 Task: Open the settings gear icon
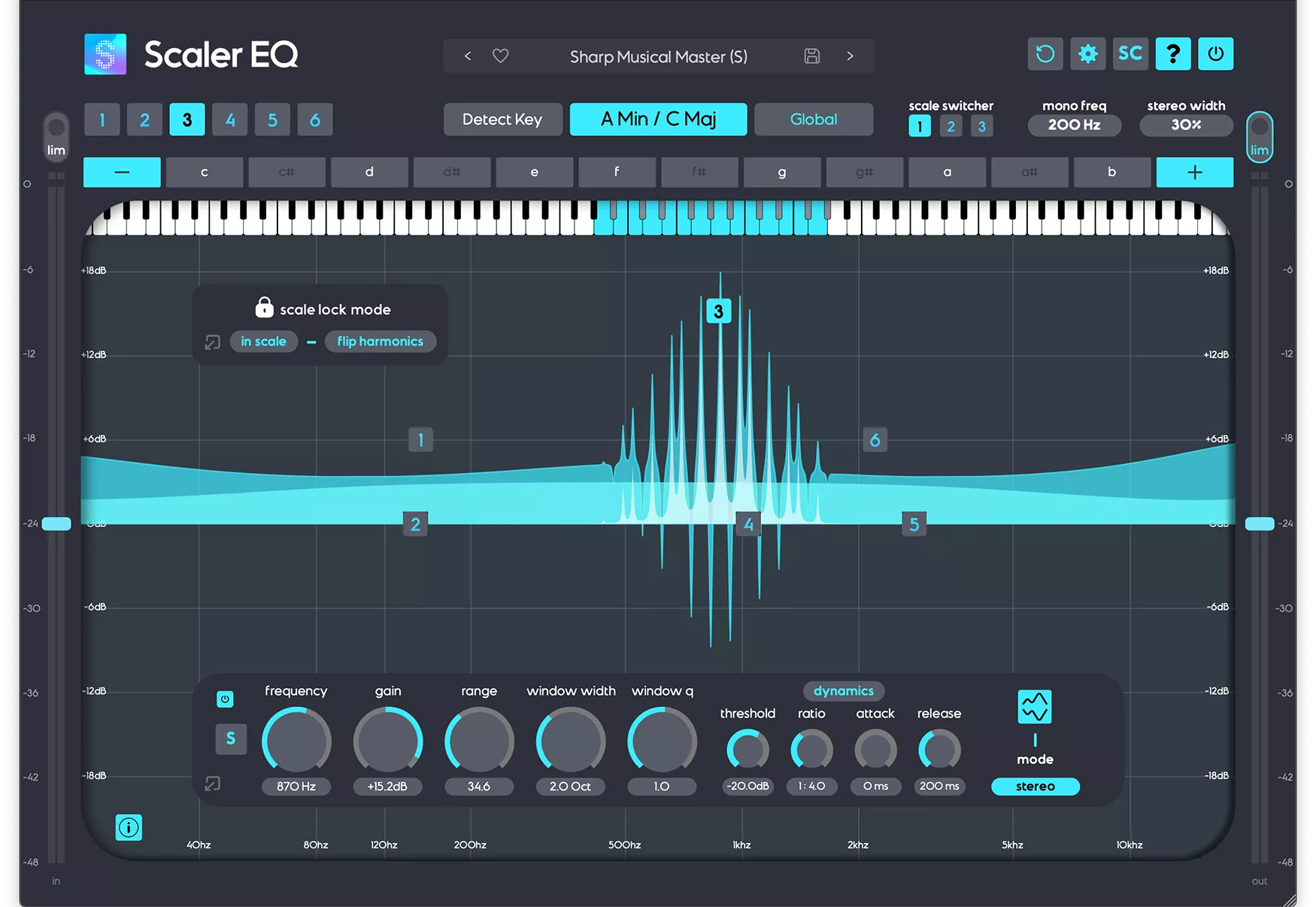coord(1087,53)
